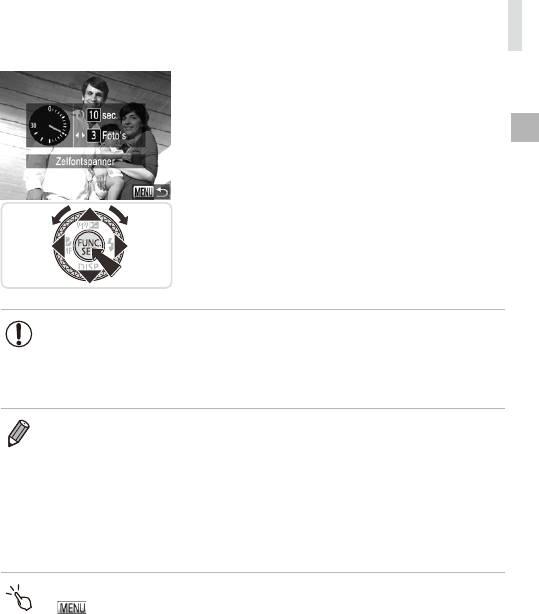
Task: Click the down arrow below DISP
Action: point(90,276)
